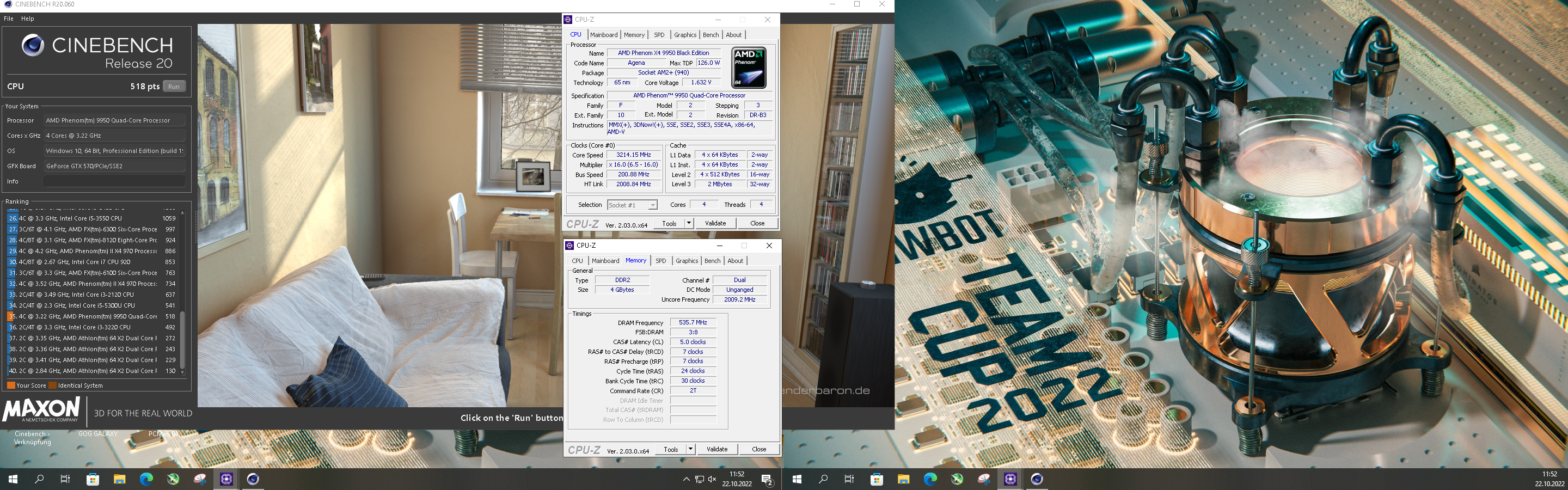
Task: Click the Cinebench icon on the second monitor's taskbar
Action: [1037, 479]
